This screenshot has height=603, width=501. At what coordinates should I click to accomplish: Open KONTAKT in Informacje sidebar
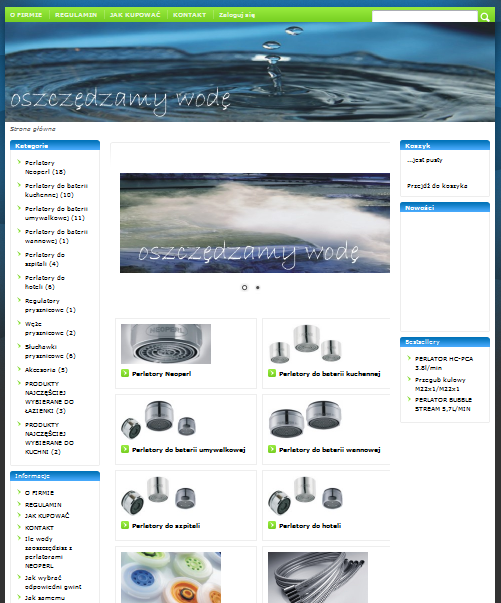39,528
